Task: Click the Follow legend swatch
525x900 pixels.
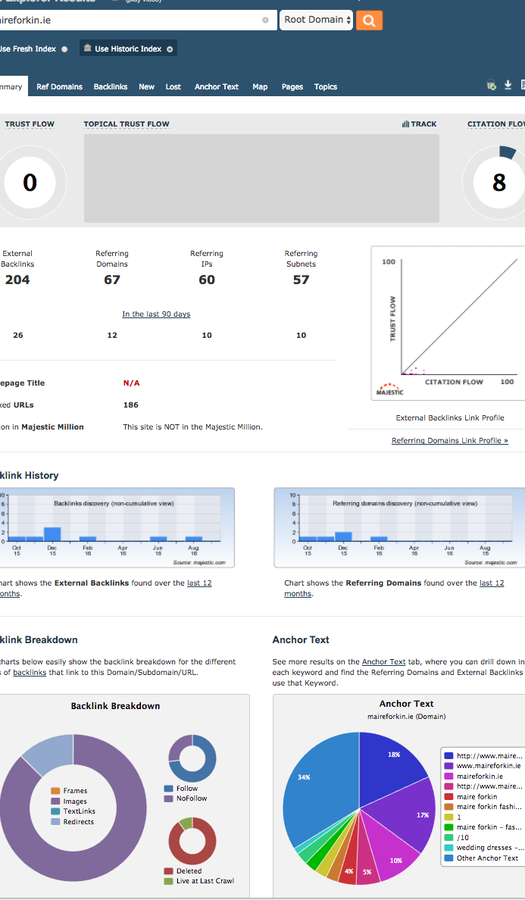Action: point(169,789)
